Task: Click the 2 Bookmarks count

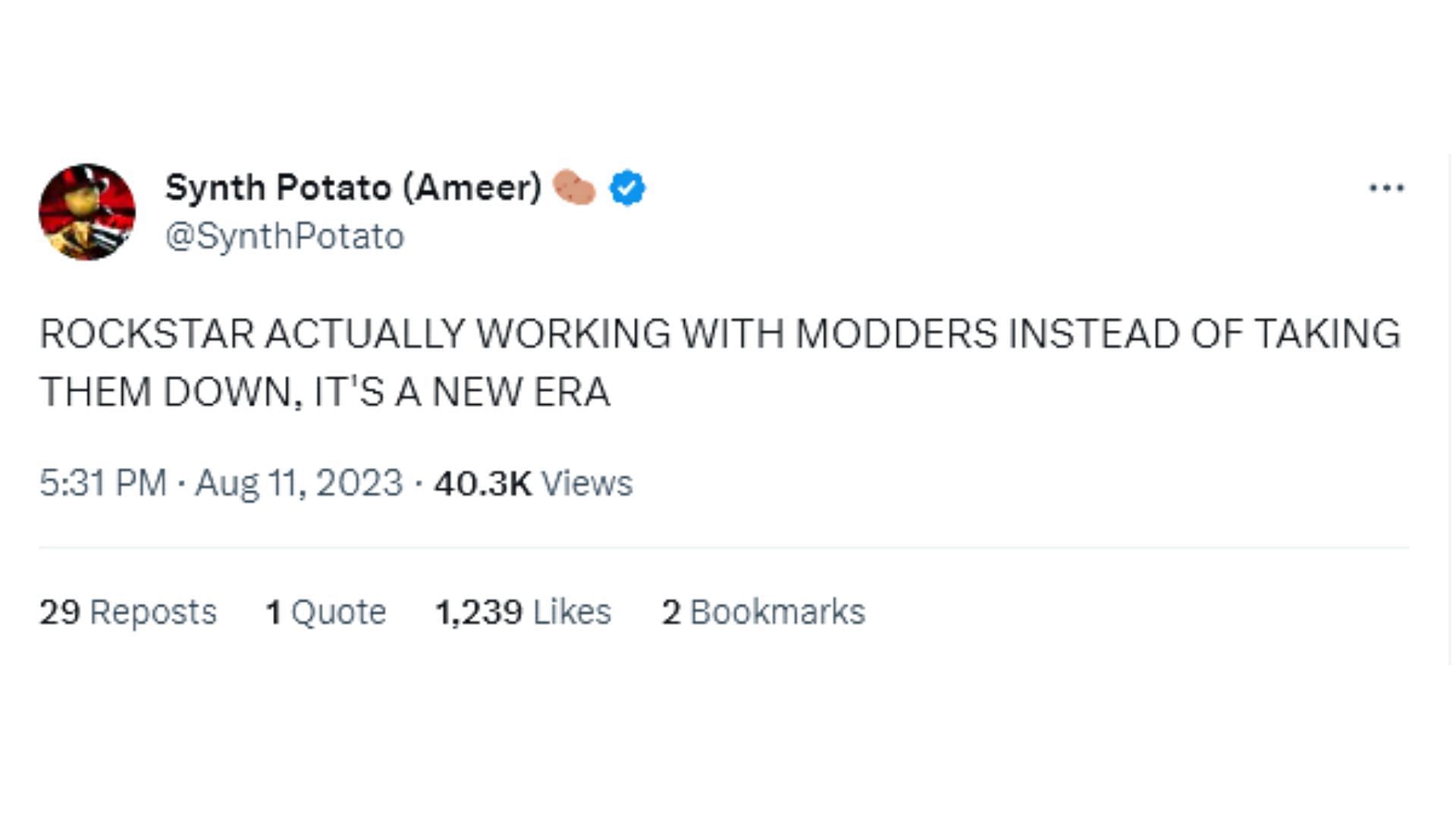Action: click(x=763, y=612)
